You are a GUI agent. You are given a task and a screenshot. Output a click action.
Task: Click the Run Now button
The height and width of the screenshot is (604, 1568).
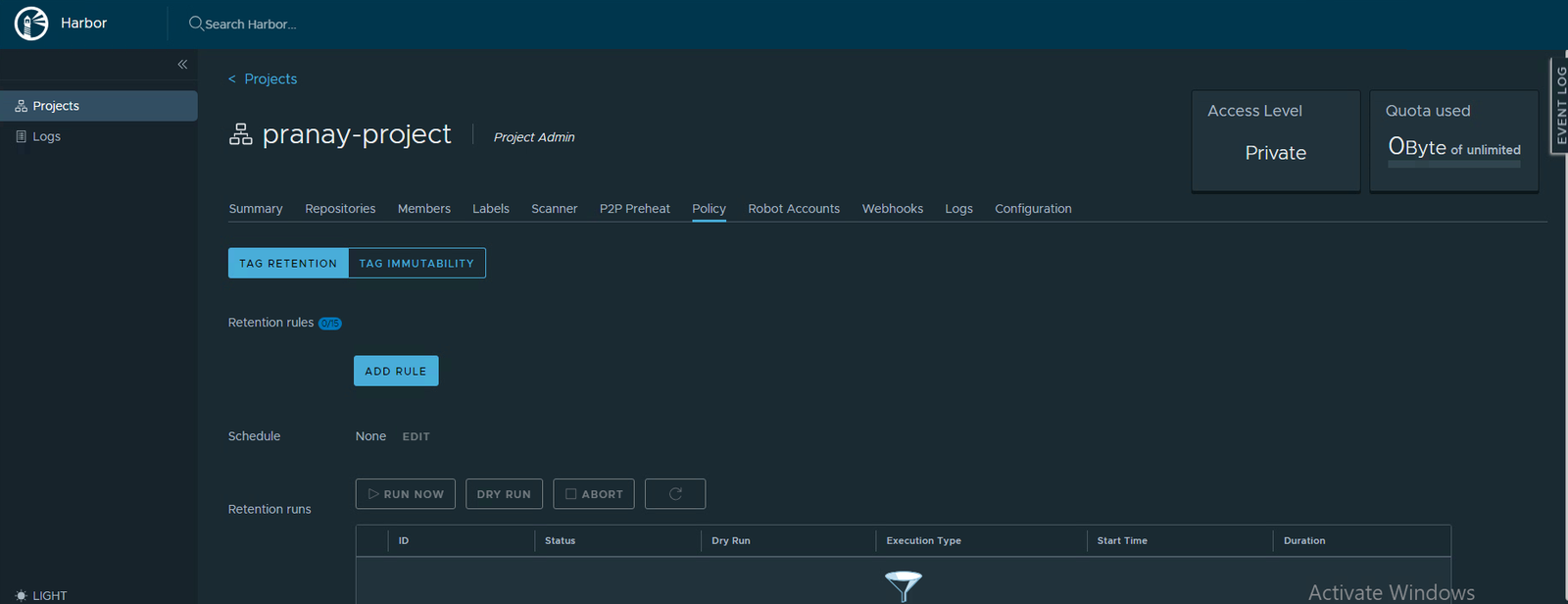tap(406, 494)
